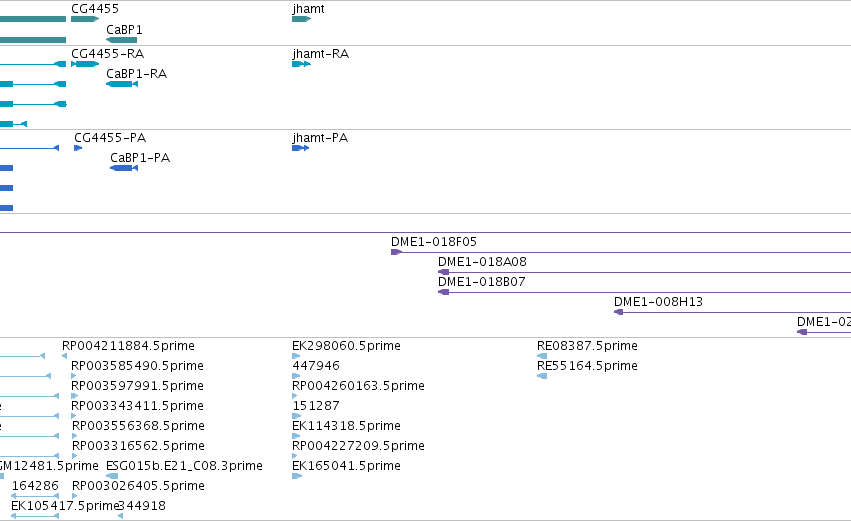Click the EK165041.5prime EST marker
This screenshot has height=521, width=851.
pos(297,476)
